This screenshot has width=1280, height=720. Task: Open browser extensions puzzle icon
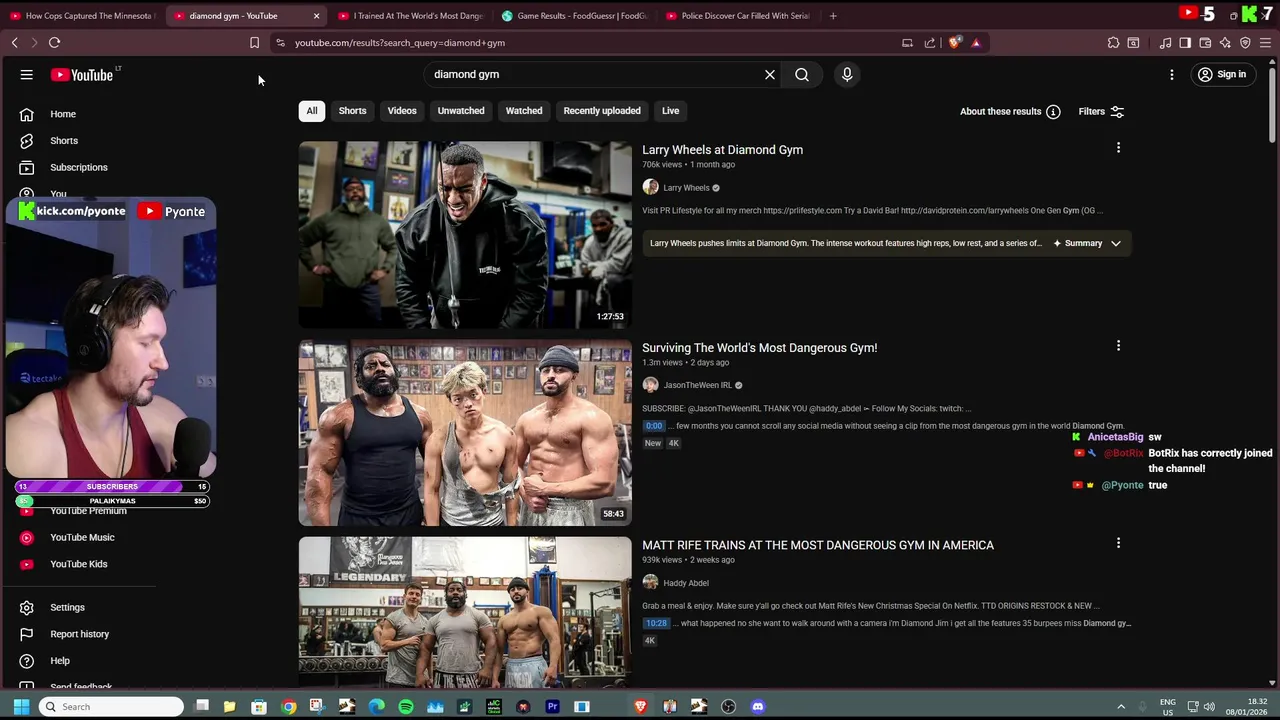[1113, 43]
